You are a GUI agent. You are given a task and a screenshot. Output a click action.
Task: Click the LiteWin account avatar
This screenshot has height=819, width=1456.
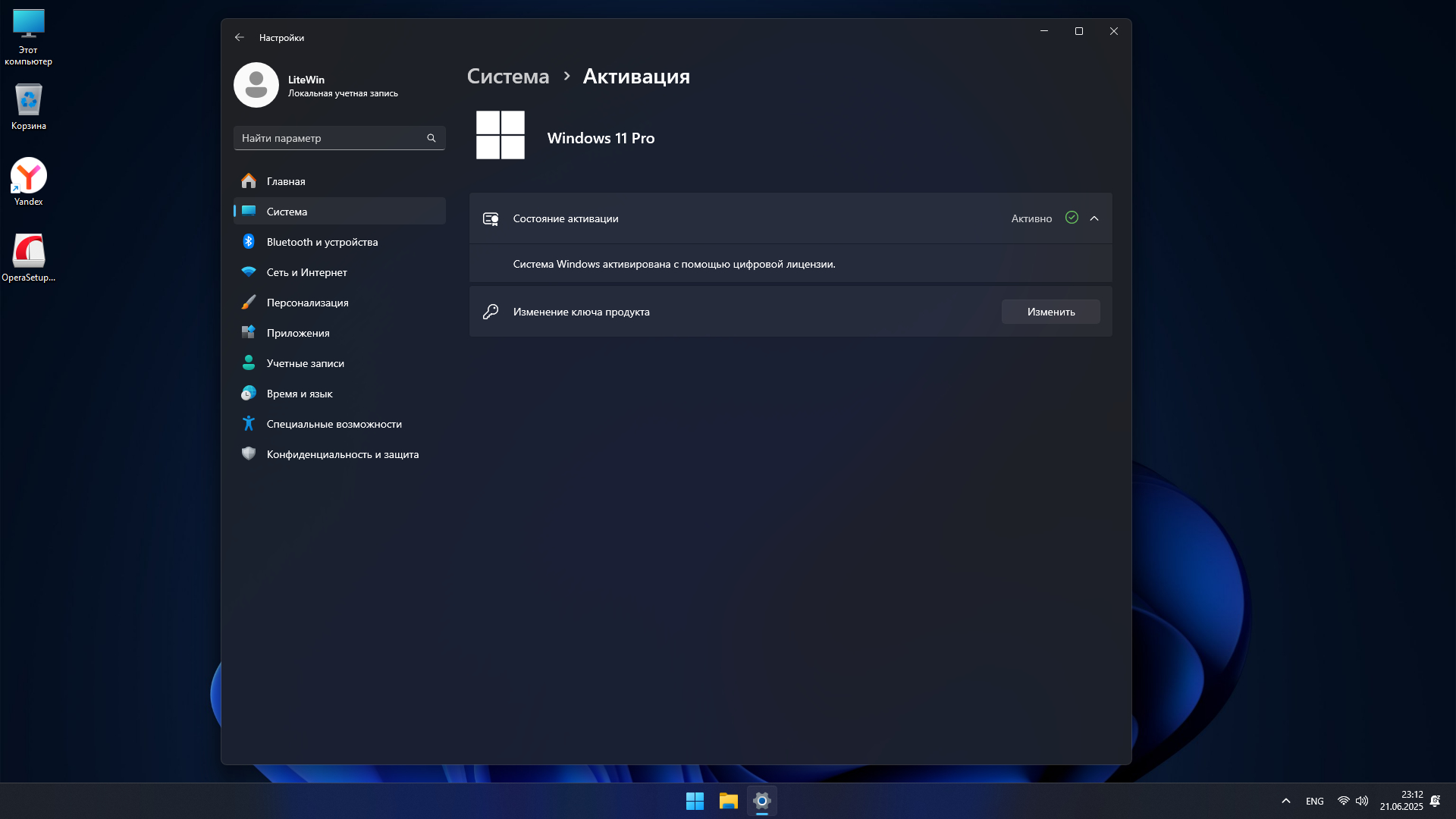(x=256, y=85)
